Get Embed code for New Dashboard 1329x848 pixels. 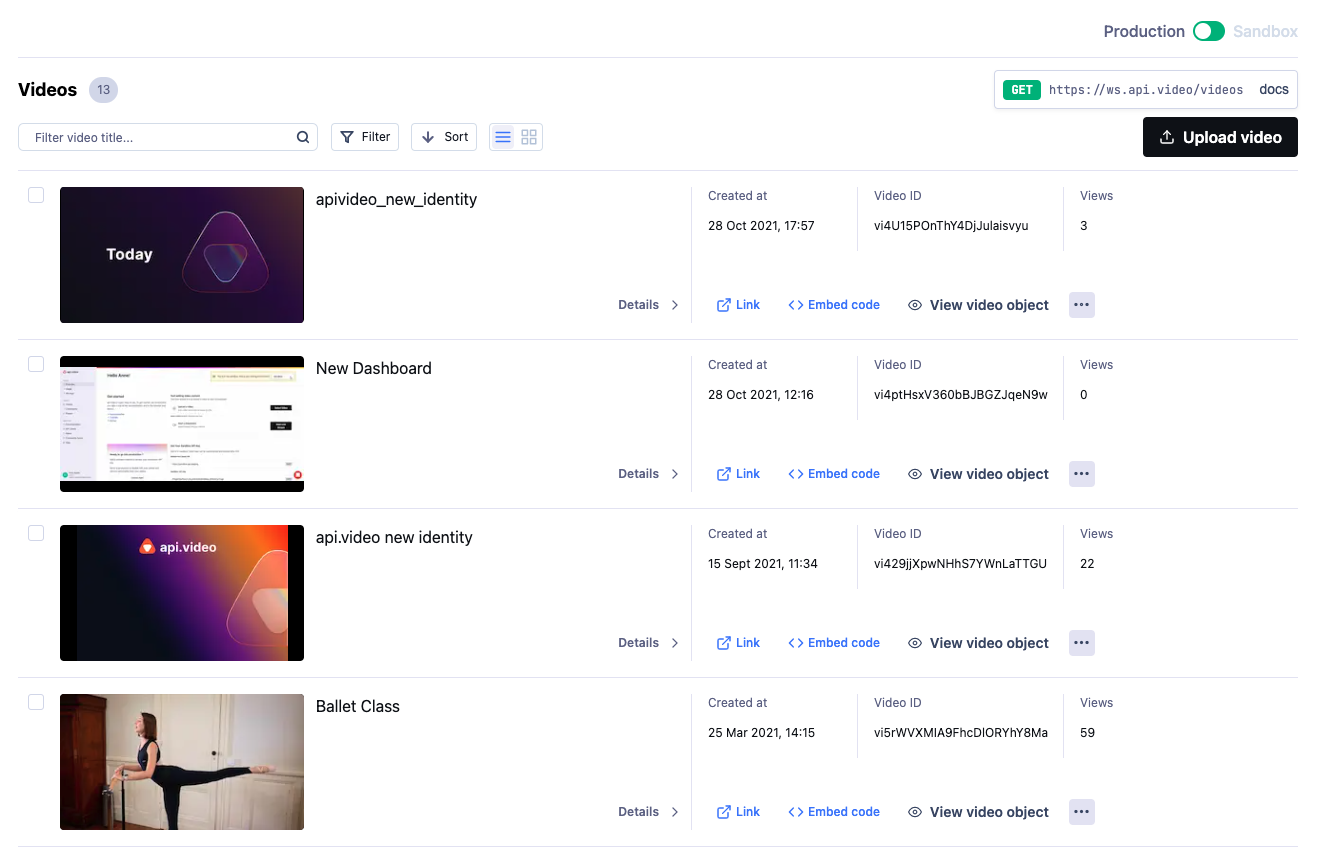coord(834,474)
